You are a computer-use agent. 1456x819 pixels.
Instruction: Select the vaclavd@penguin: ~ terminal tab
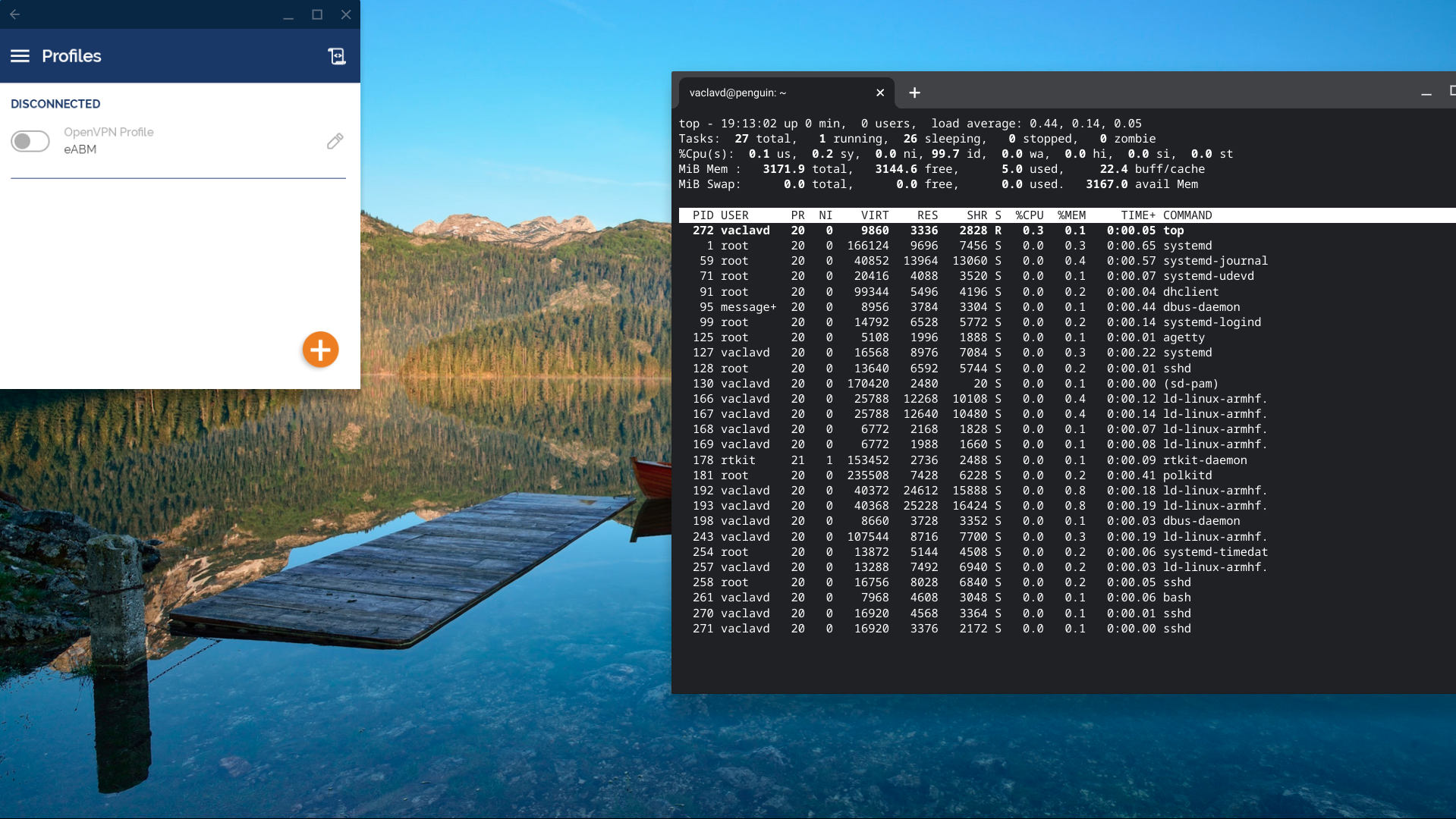point(786,93)
